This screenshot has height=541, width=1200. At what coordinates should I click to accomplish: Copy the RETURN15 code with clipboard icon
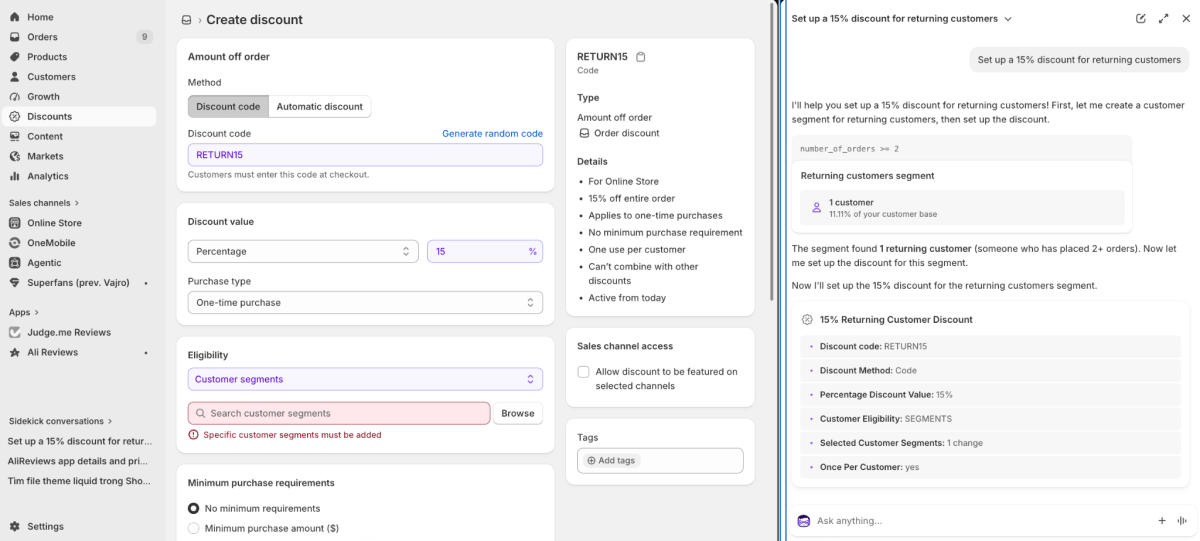tap(641, 57)
